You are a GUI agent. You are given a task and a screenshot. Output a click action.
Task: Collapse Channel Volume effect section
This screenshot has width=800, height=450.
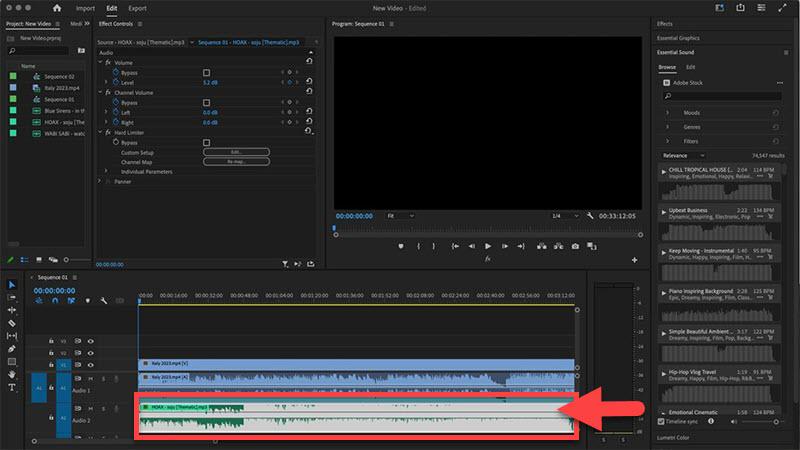pyautogui.click(x=101, y=92)
